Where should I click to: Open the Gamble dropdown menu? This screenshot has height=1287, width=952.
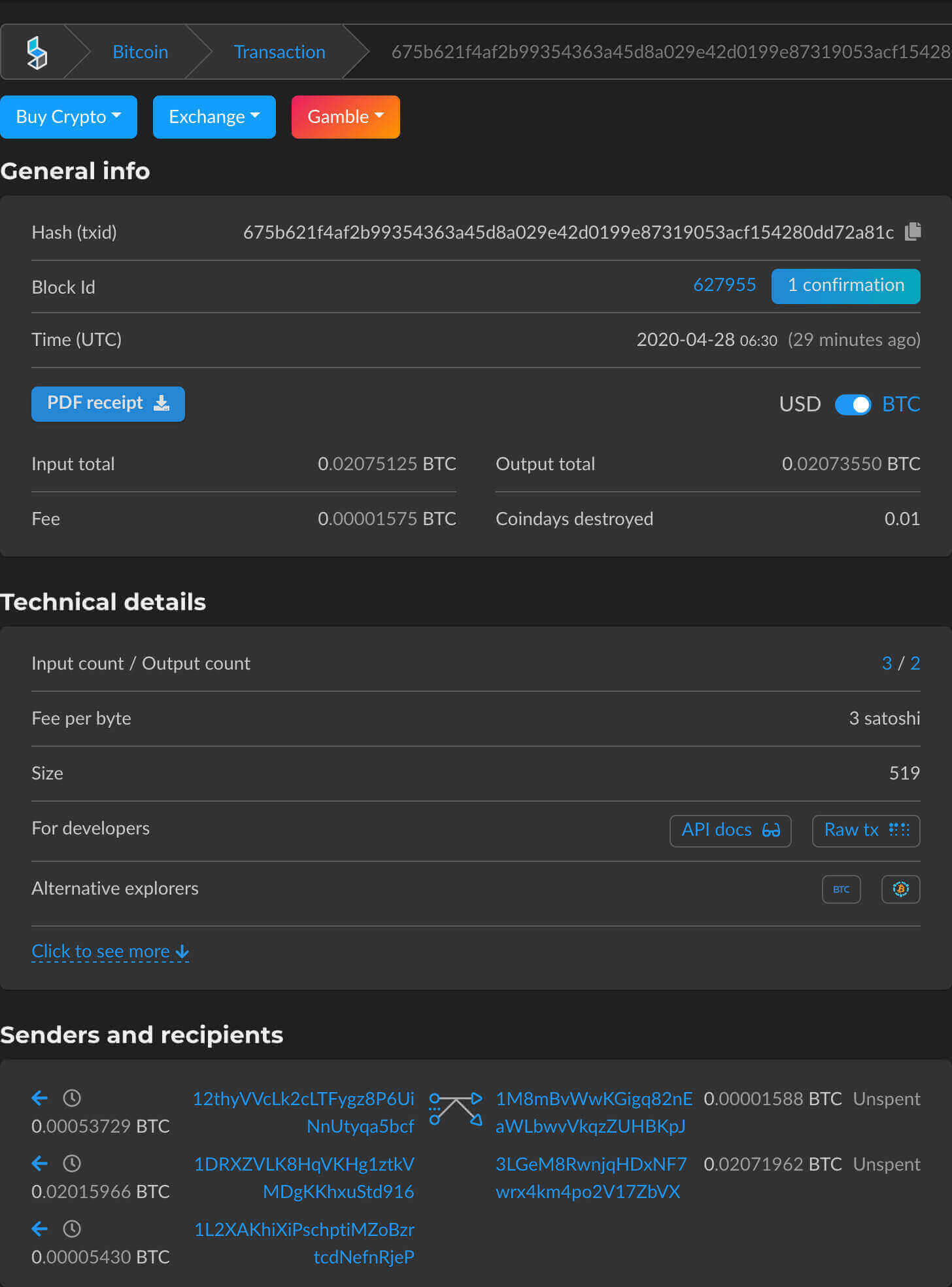pos(345,117)
